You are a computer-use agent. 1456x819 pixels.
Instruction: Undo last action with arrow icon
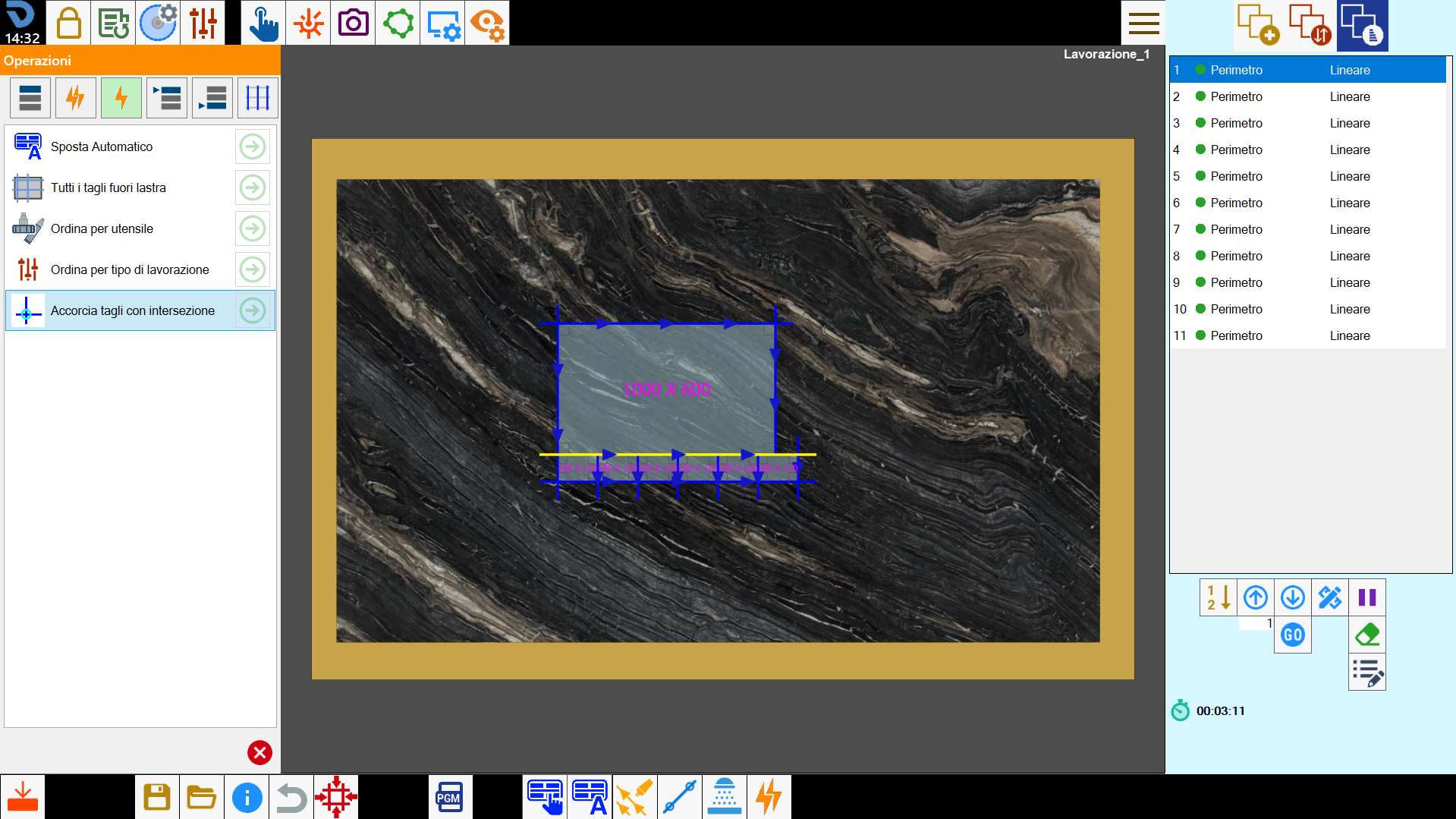[291, 797]
